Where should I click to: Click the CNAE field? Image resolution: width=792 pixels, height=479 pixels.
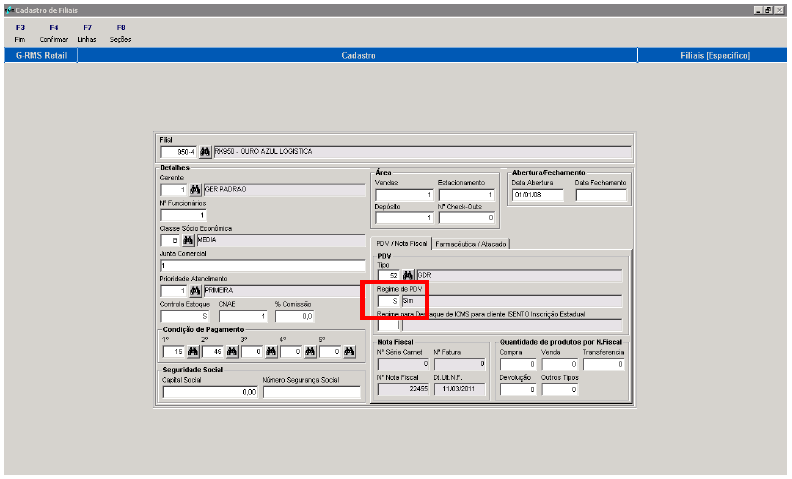243,316
